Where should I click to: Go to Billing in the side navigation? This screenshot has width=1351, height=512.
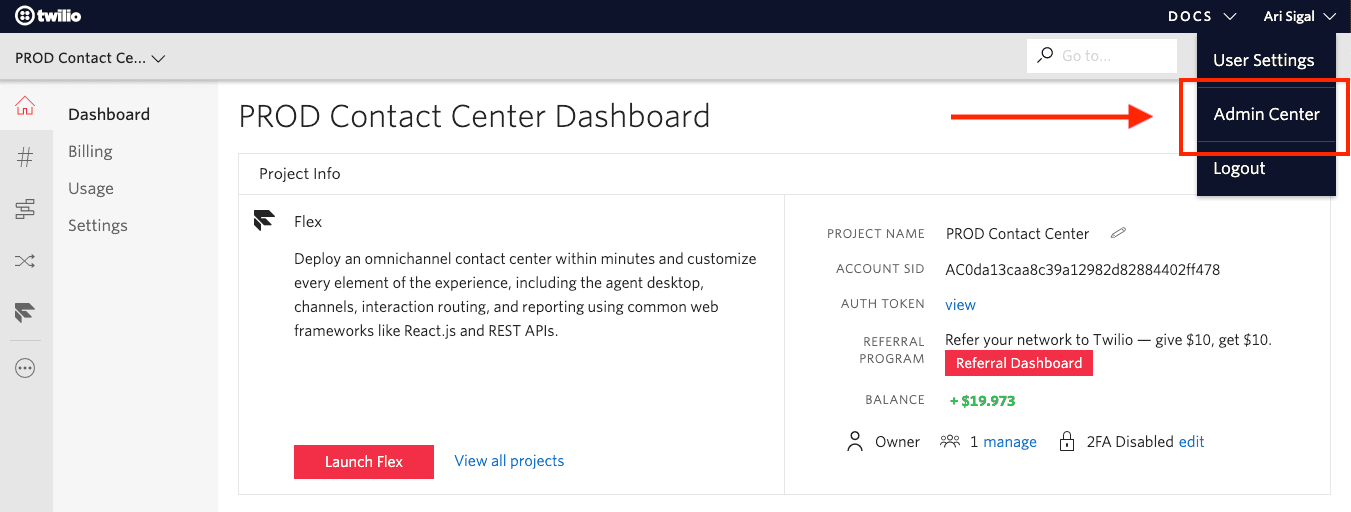90,151
